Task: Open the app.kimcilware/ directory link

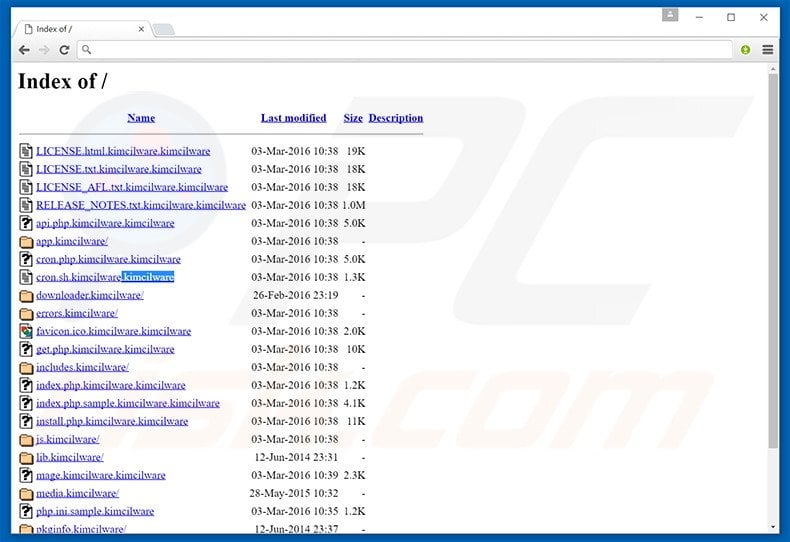Action: [72, 241]
